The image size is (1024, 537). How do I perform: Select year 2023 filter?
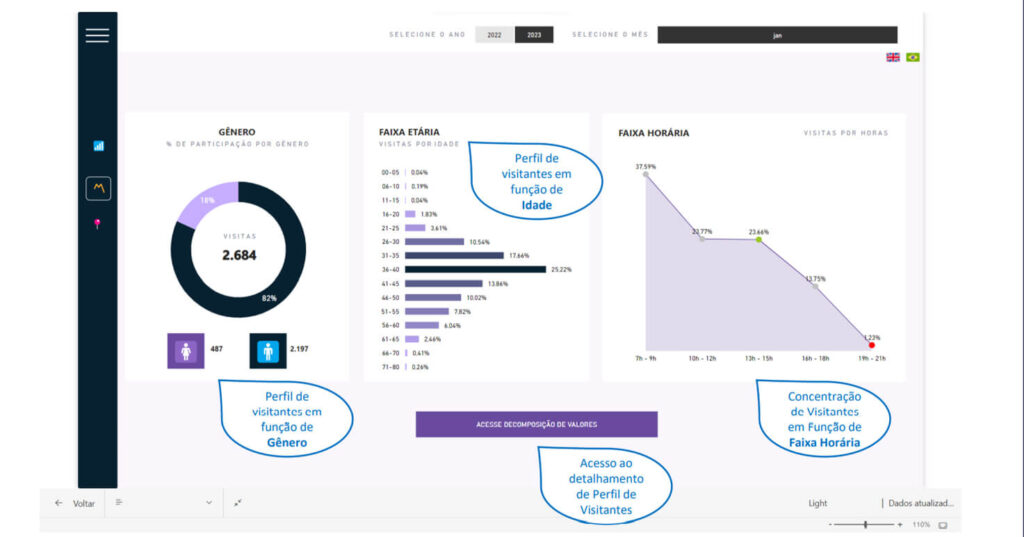(534, 35)
